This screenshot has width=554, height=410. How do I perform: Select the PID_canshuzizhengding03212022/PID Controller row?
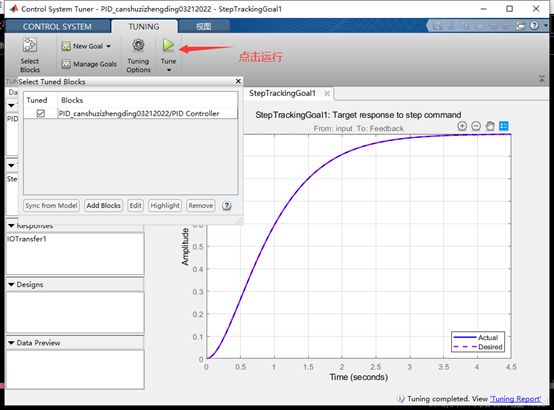pyautogui.click(x=131, y=113)
